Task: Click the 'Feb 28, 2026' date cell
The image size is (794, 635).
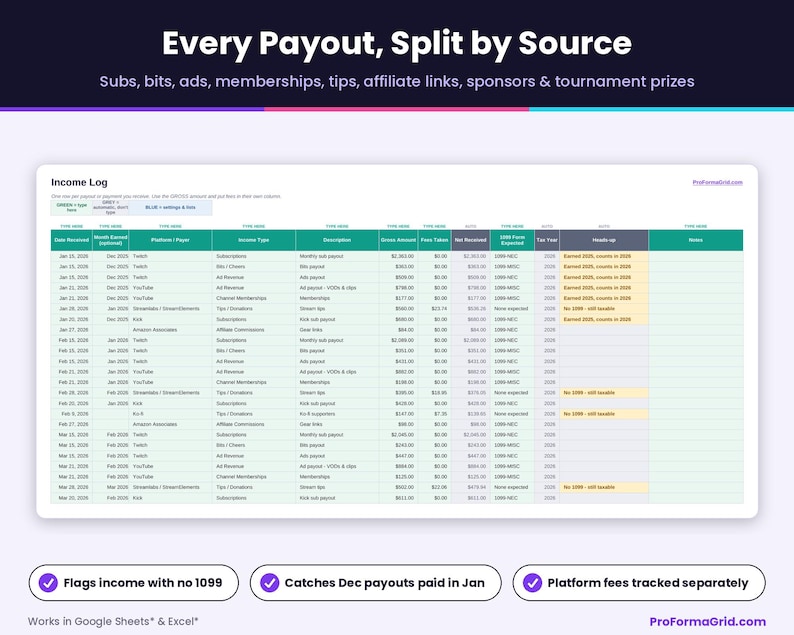Action: [x=71, y=393]
